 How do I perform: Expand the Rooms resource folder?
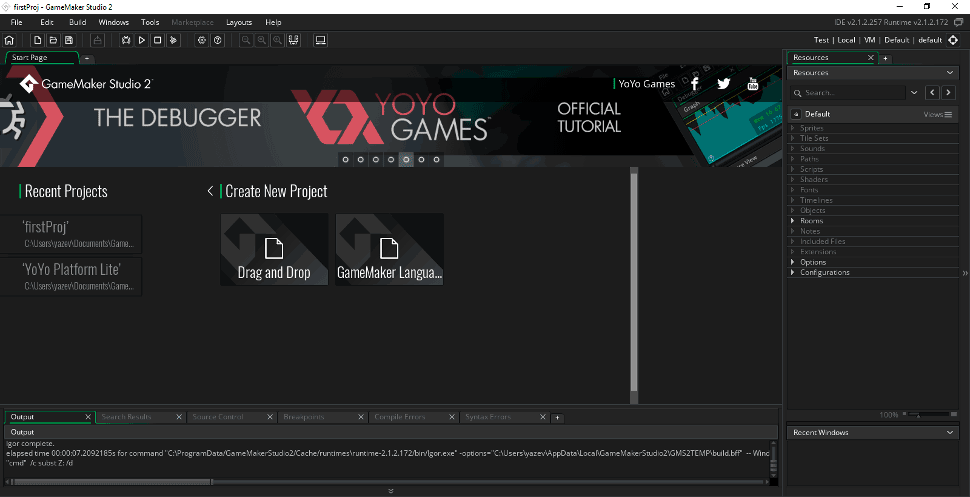(x=793, y=221)
